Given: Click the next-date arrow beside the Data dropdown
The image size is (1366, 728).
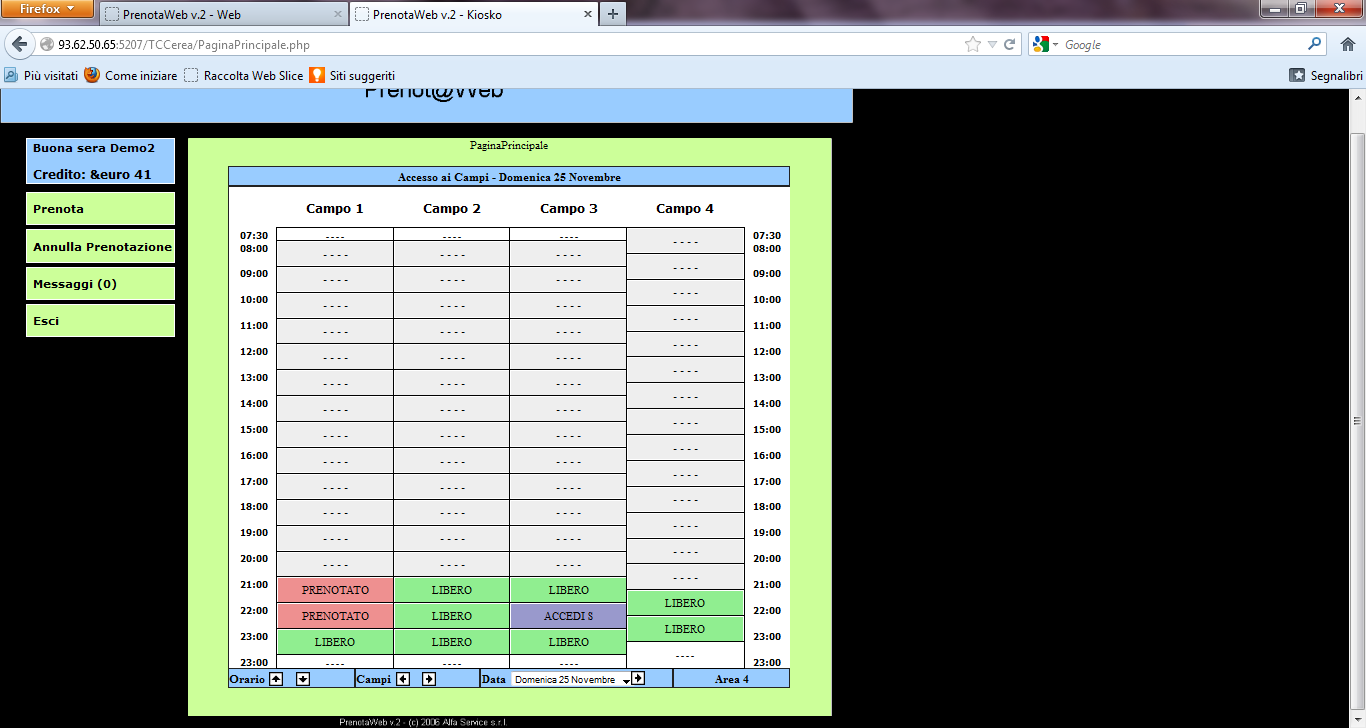Looking at the screenshot, I should (x=638, y=678).
